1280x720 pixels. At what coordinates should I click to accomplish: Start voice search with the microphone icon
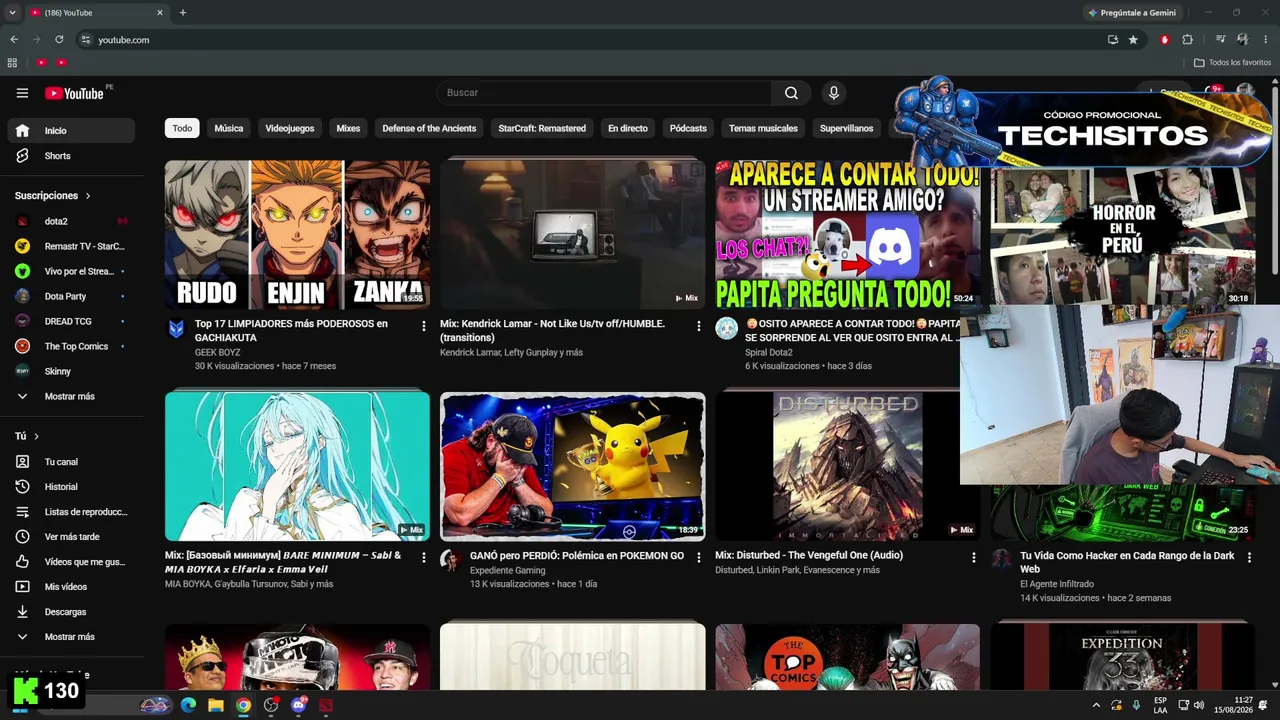coord(834,93)
